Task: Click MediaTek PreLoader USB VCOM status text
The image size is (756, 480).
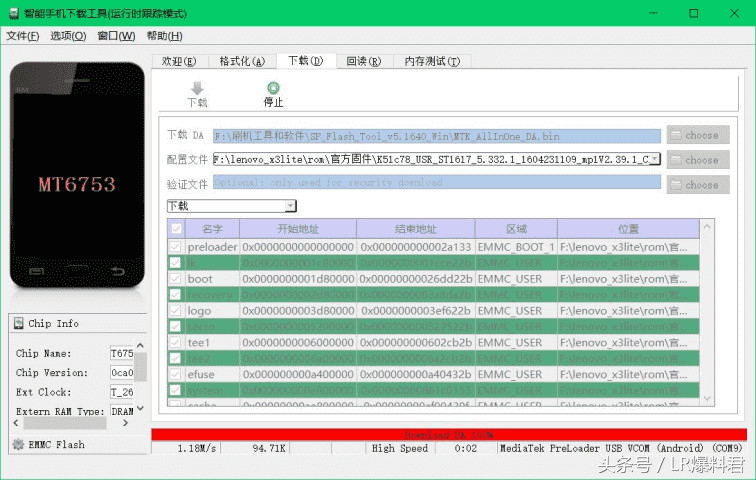Action: (x=621, y=448)
